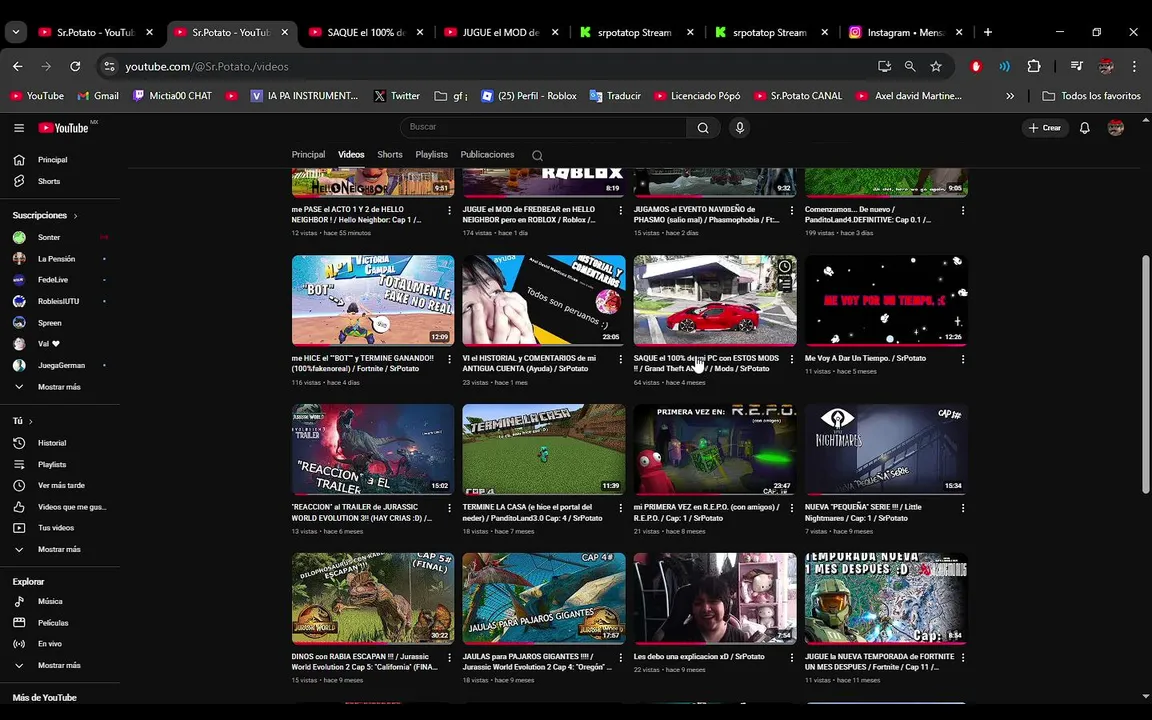The image size is (1152, 720).
Task: Expand Tú section Mostrar más
Action: [60, 549]
